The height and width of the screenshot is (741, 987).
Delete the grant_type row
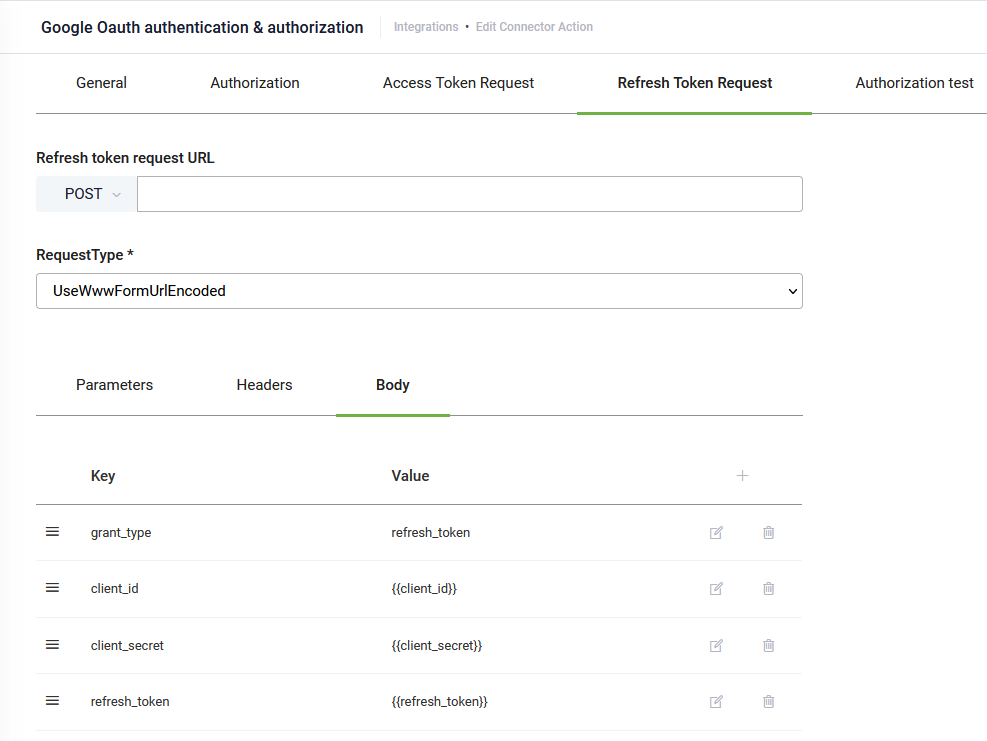[x=769, y=533]
